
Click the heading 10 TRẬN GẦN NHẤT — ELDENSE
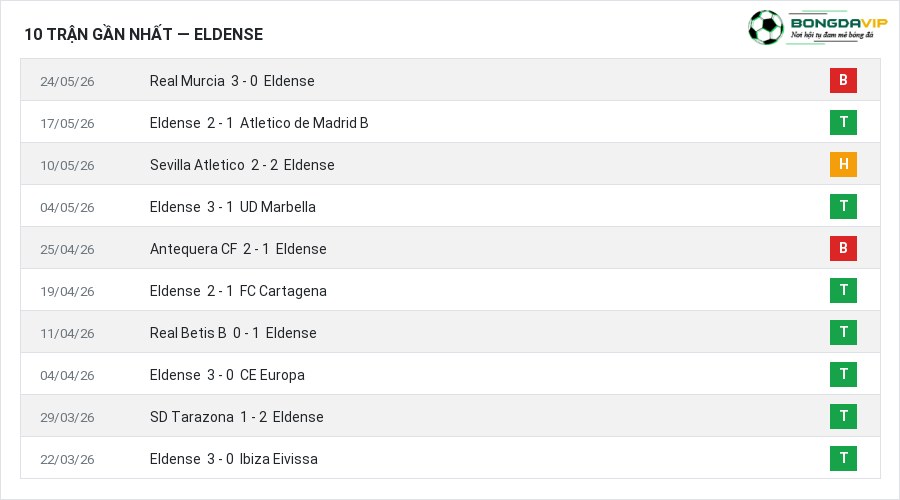coord(143,34)
